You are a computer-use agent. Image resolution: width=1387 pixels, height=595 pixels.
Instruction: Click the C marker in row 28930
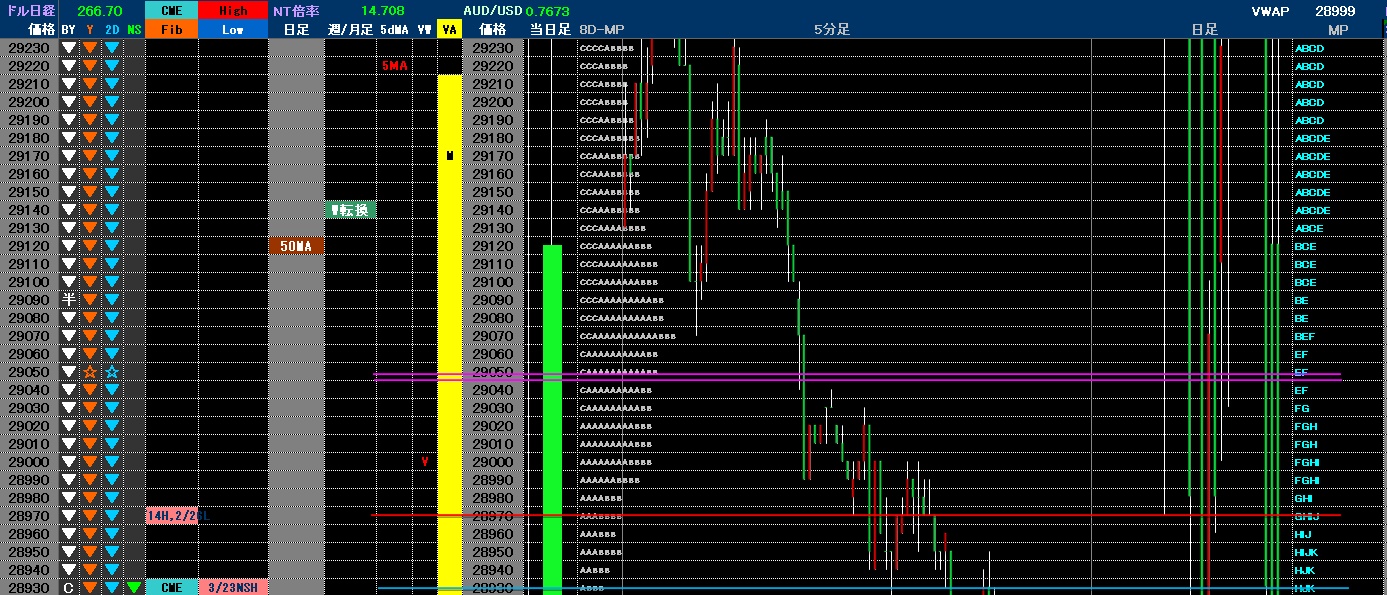[x=69, y=588]
